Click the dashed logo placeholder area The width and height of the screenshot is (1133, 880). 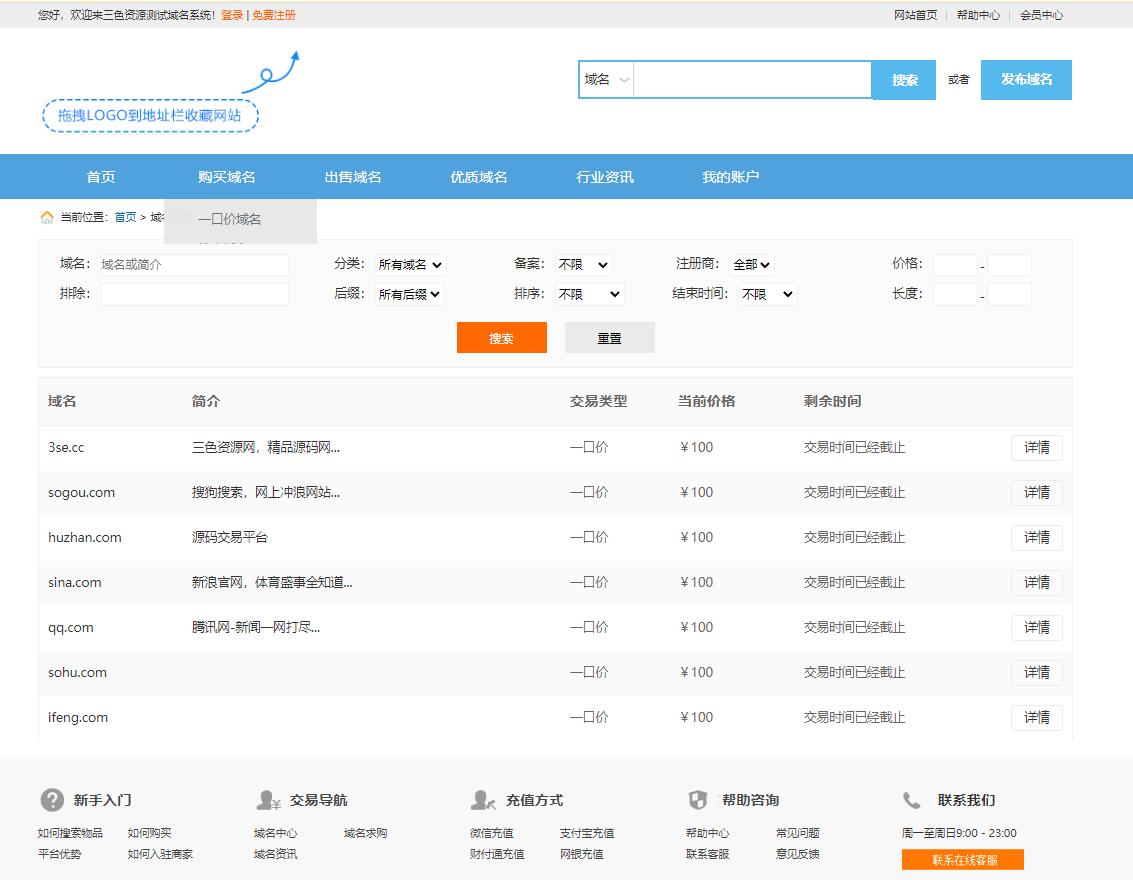[x=150, y=116]
